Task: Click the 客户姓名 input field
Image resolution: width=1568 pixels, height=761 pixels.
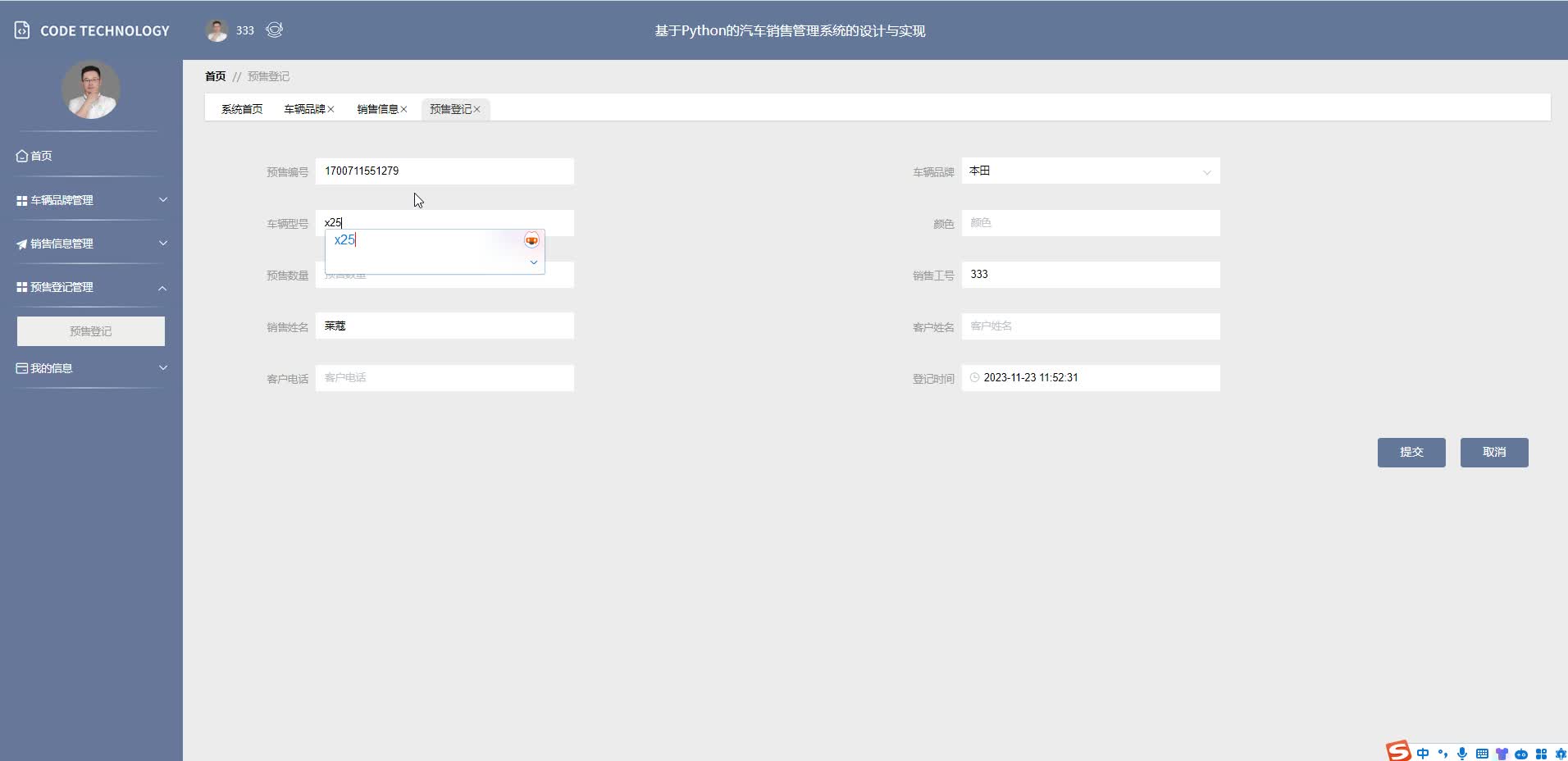Action: click(x=1091, y=326)
